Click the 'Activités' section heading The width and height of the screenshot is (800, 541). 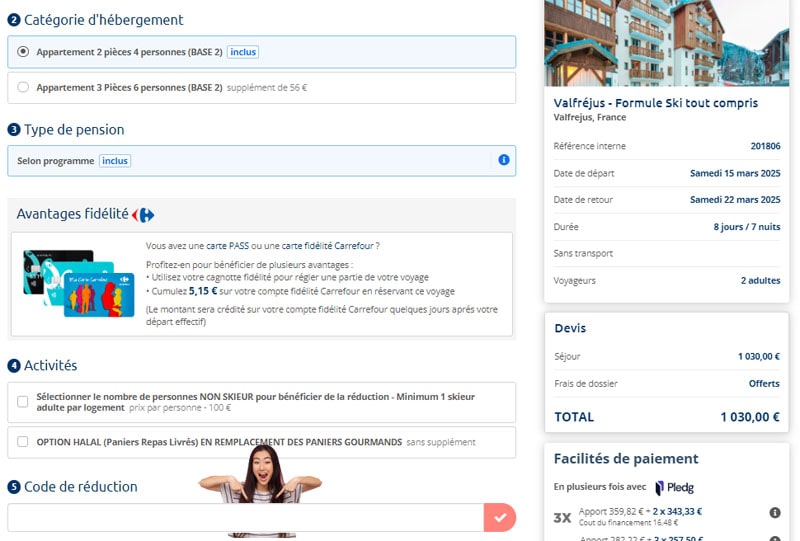51,365
